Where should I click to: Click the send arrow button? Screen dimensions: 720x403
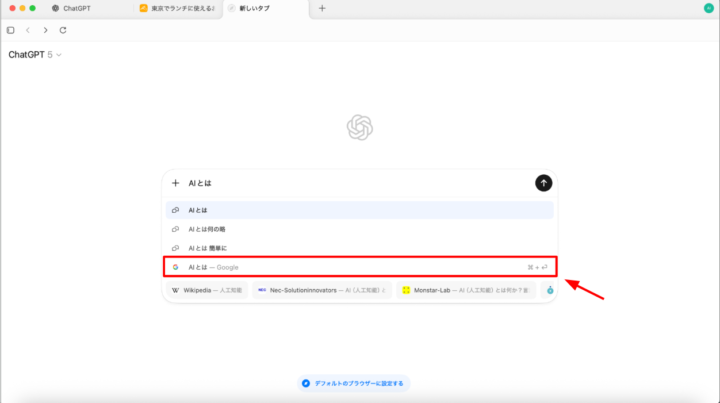543,183
